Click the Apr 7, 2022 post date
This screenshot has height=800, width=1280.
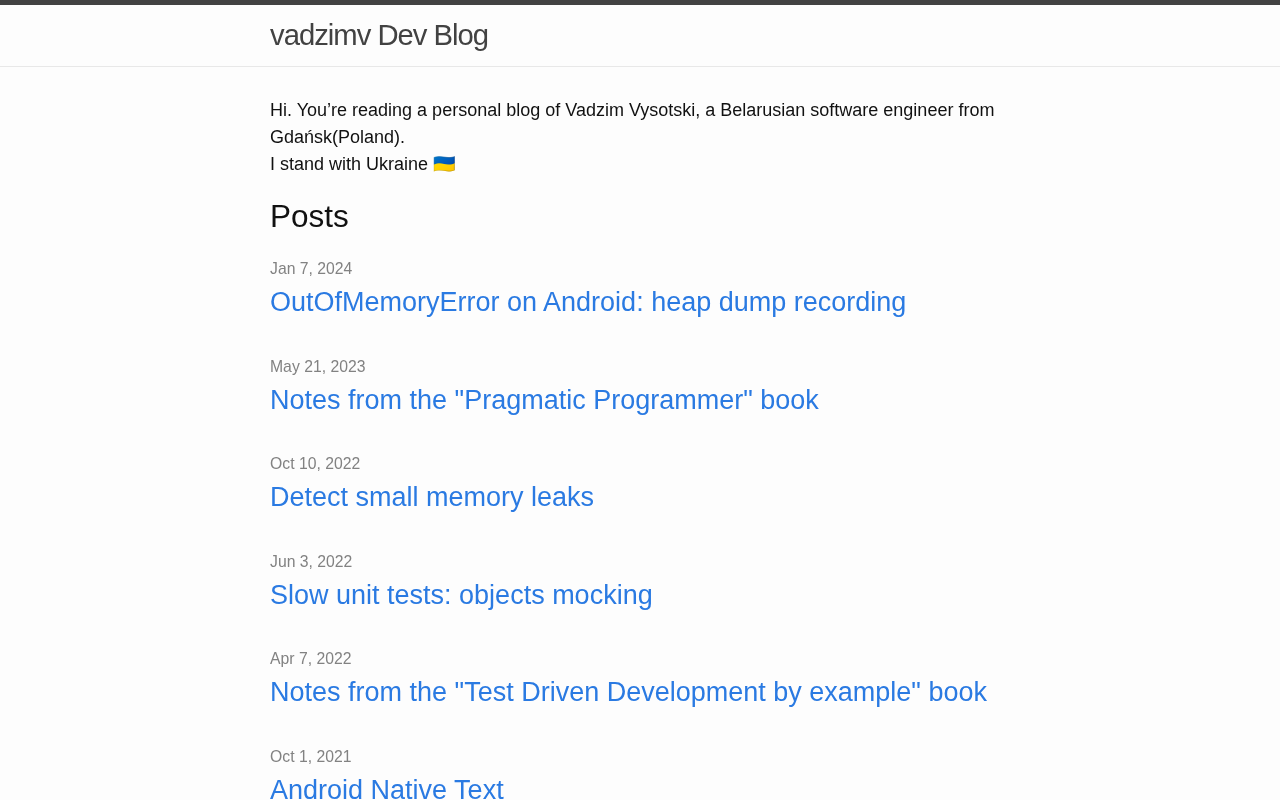(x=311, y=659)
